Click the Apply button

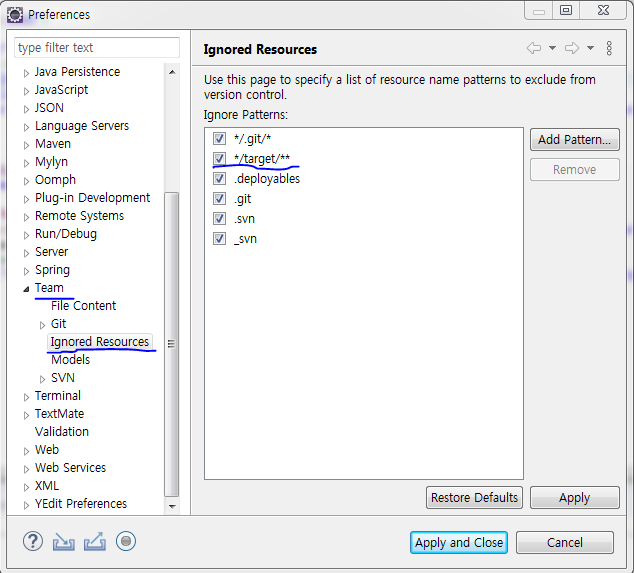tap(575, 497)
